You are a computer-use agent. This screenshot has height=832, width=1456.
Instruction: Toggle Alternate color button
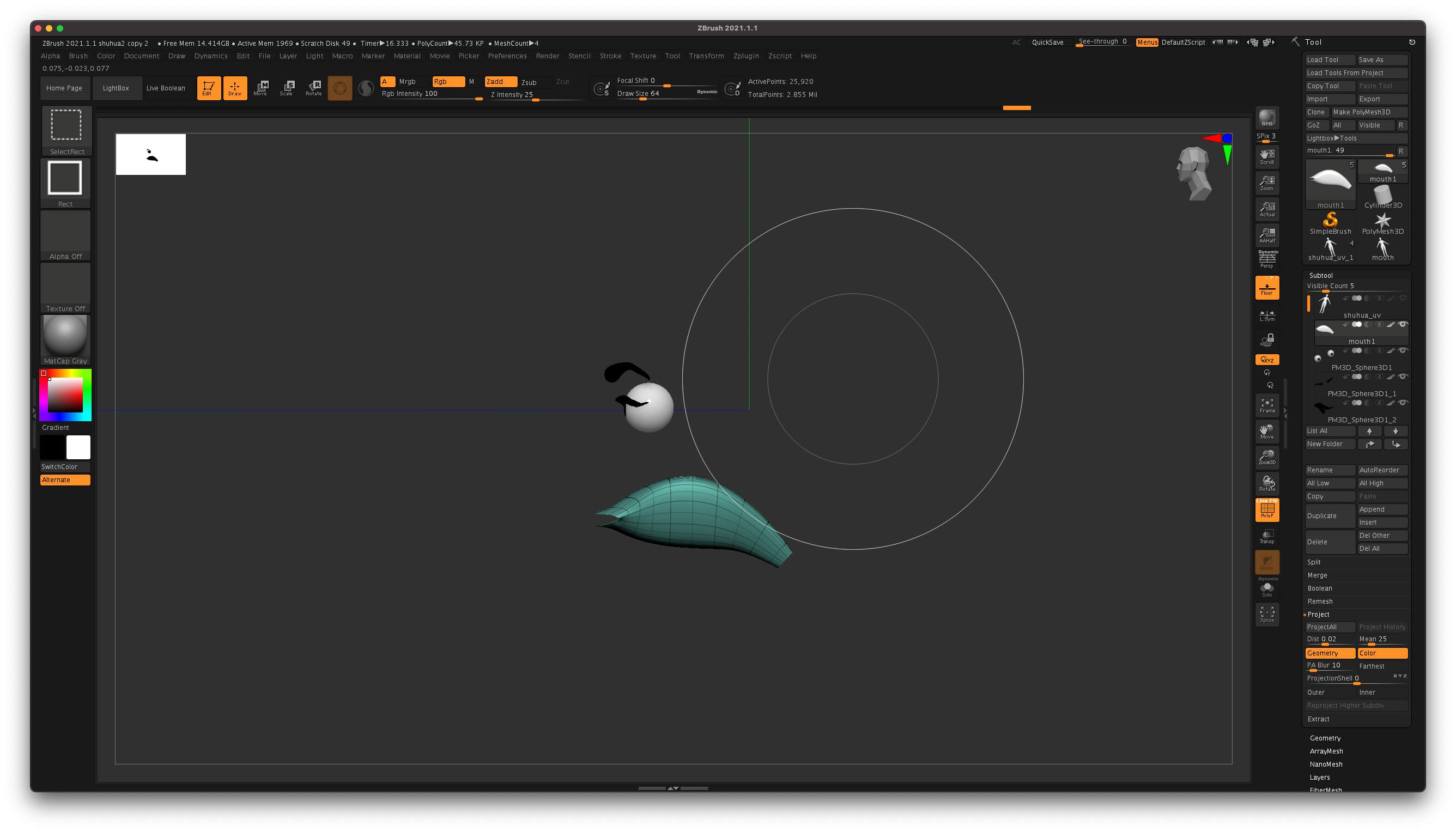click(x=64, y=480)
